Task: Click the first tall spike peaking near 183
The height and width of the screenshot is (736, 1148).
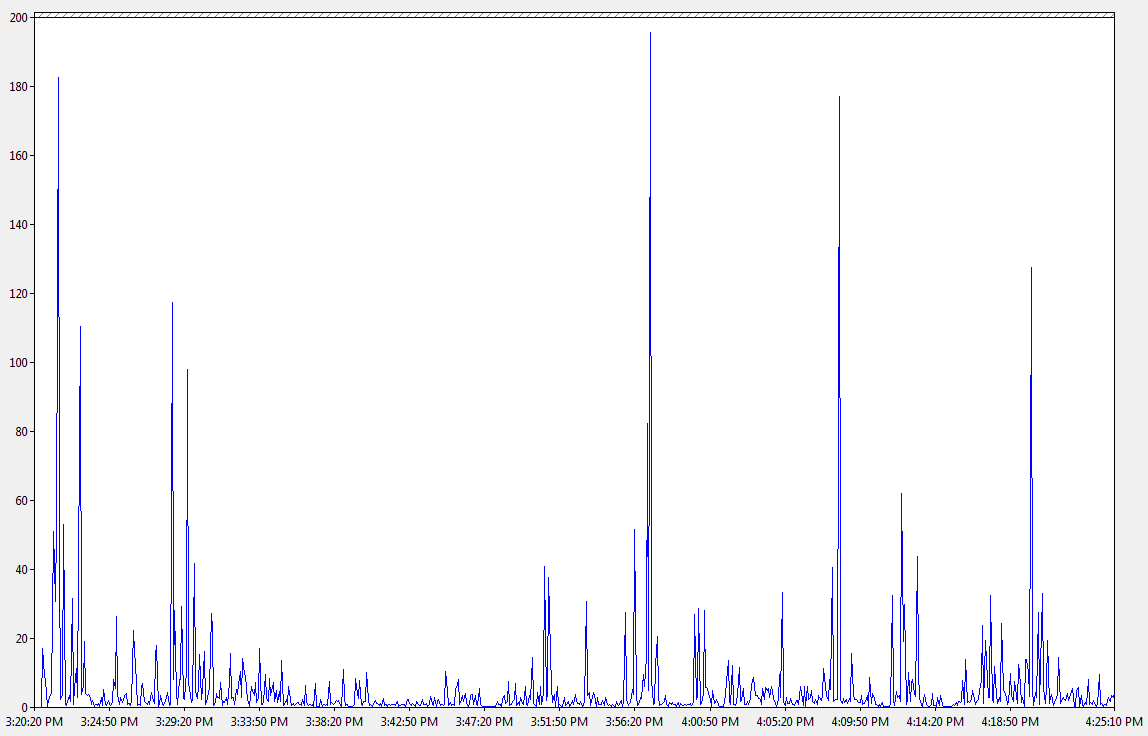Action: (x=58, y=79)
